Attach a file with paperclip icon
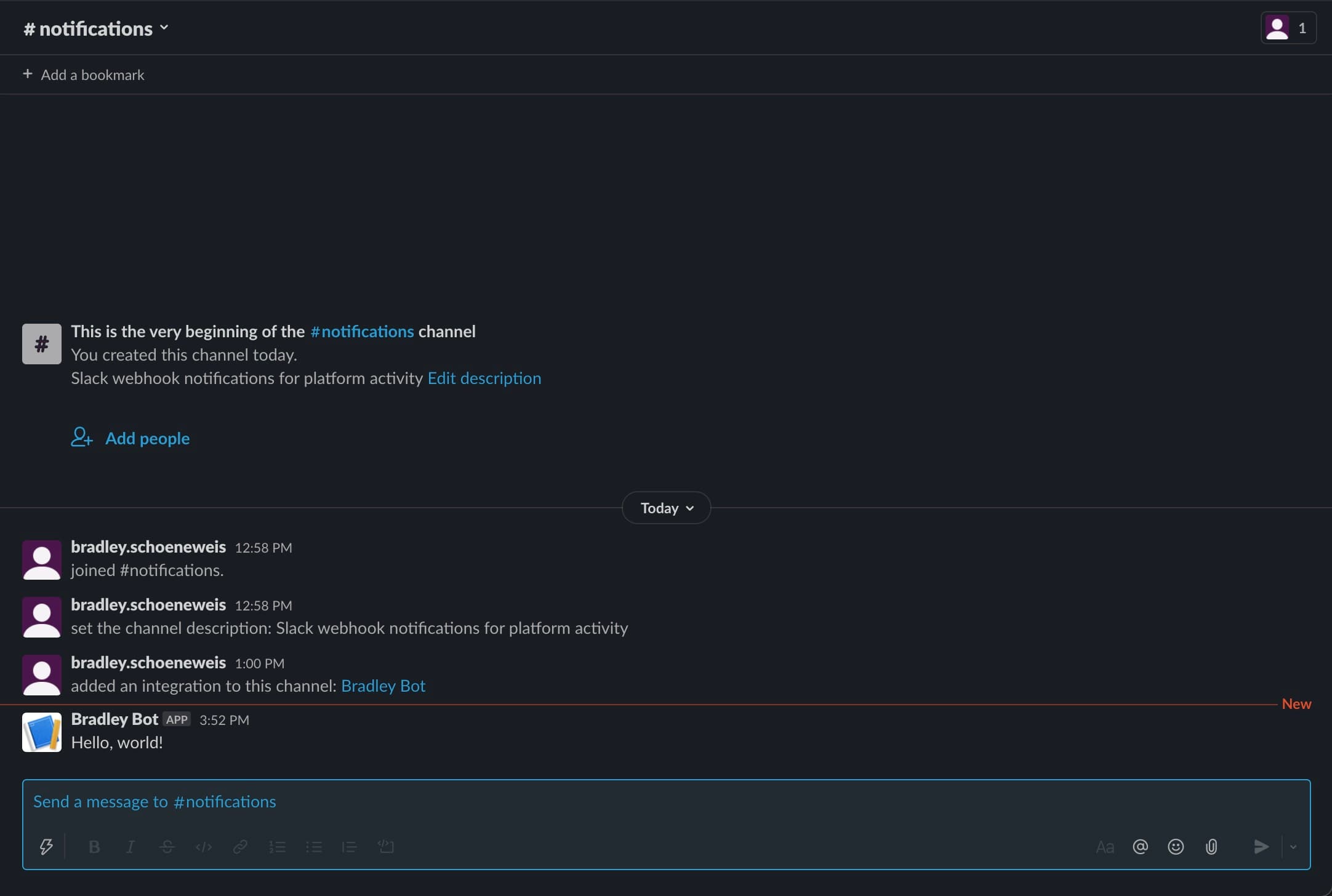 [1211, 847]
